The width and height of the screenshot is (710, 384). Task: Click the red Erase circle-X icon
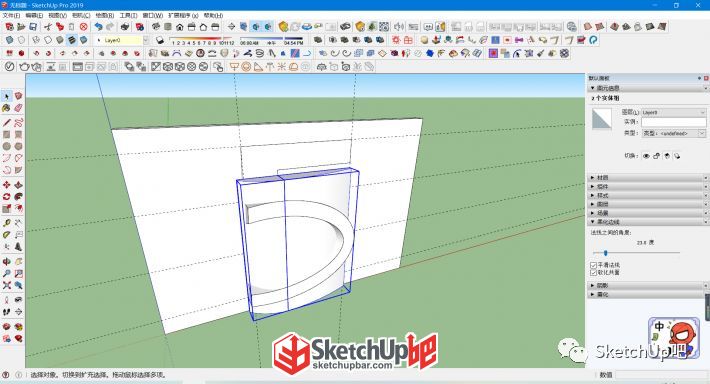click(x=83, y=27)
